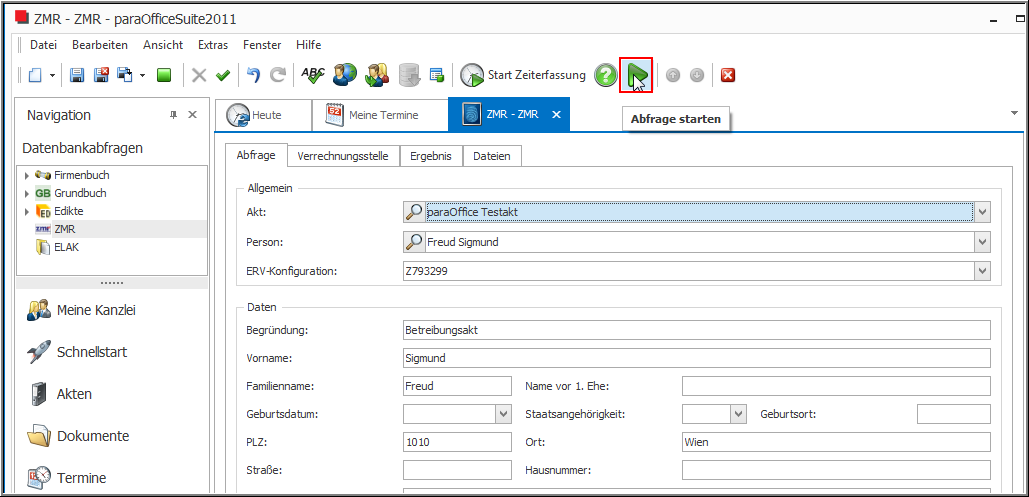
Task: Click the save diskette toolbar icon
Action: pyautogui.click(x=77, y=75)
